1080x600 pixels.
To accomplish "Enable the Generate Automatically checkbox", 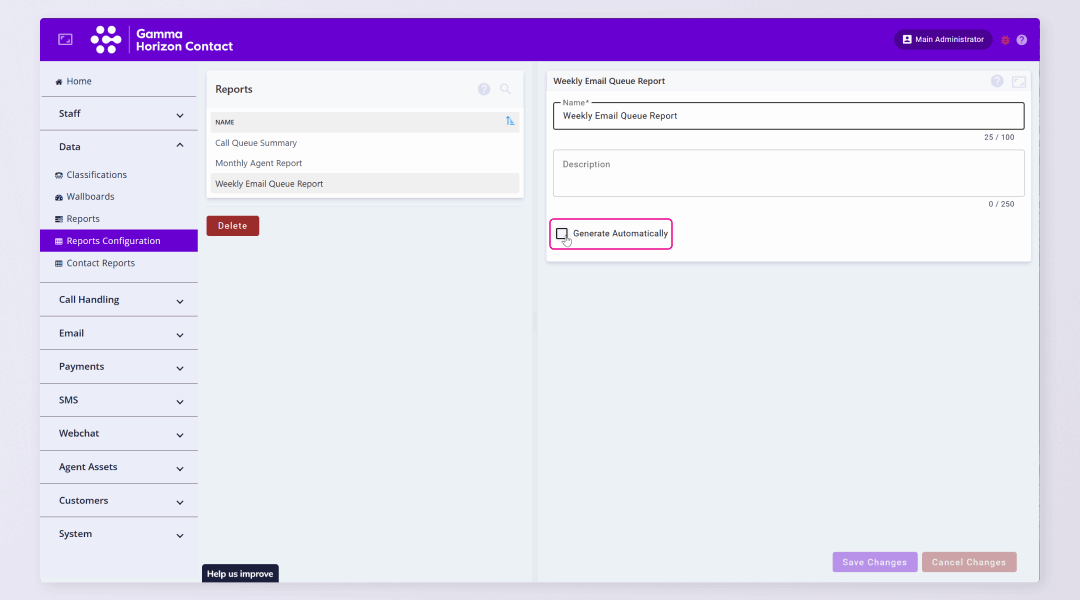I will coord(562,233).
